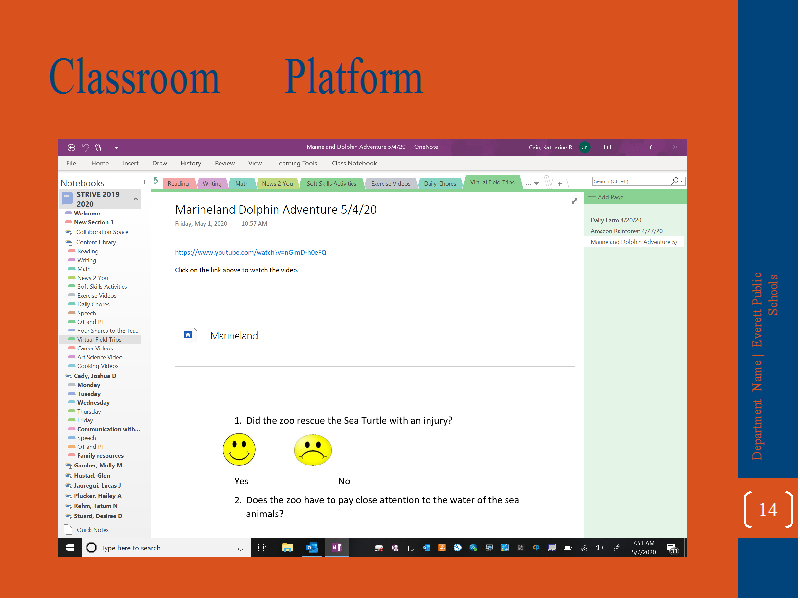Open the History ribbon tab

coord(191,163)
